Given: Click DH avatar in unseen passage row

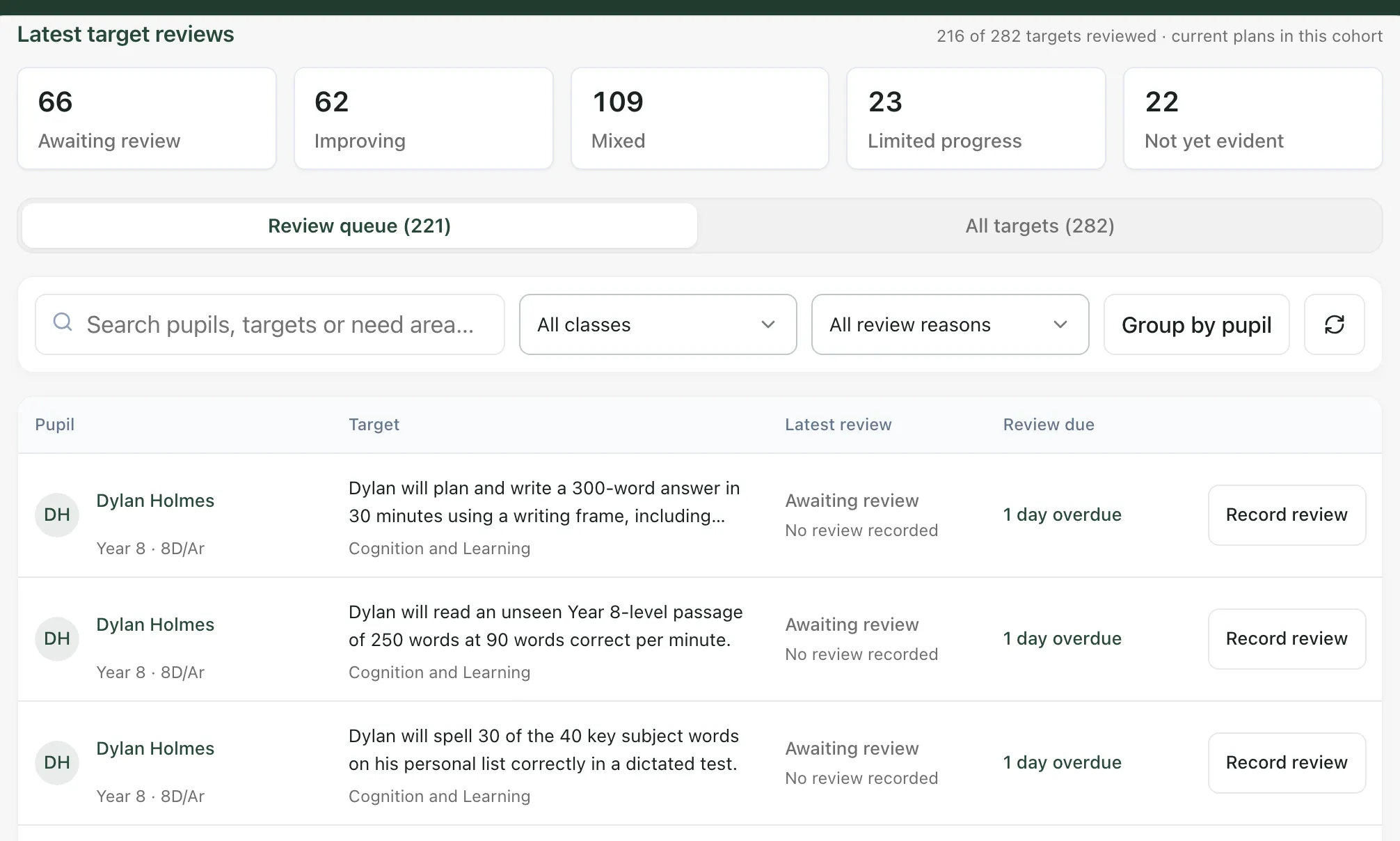Looking at the screenshot, I should pyautogui.click(x=57, y=639).
